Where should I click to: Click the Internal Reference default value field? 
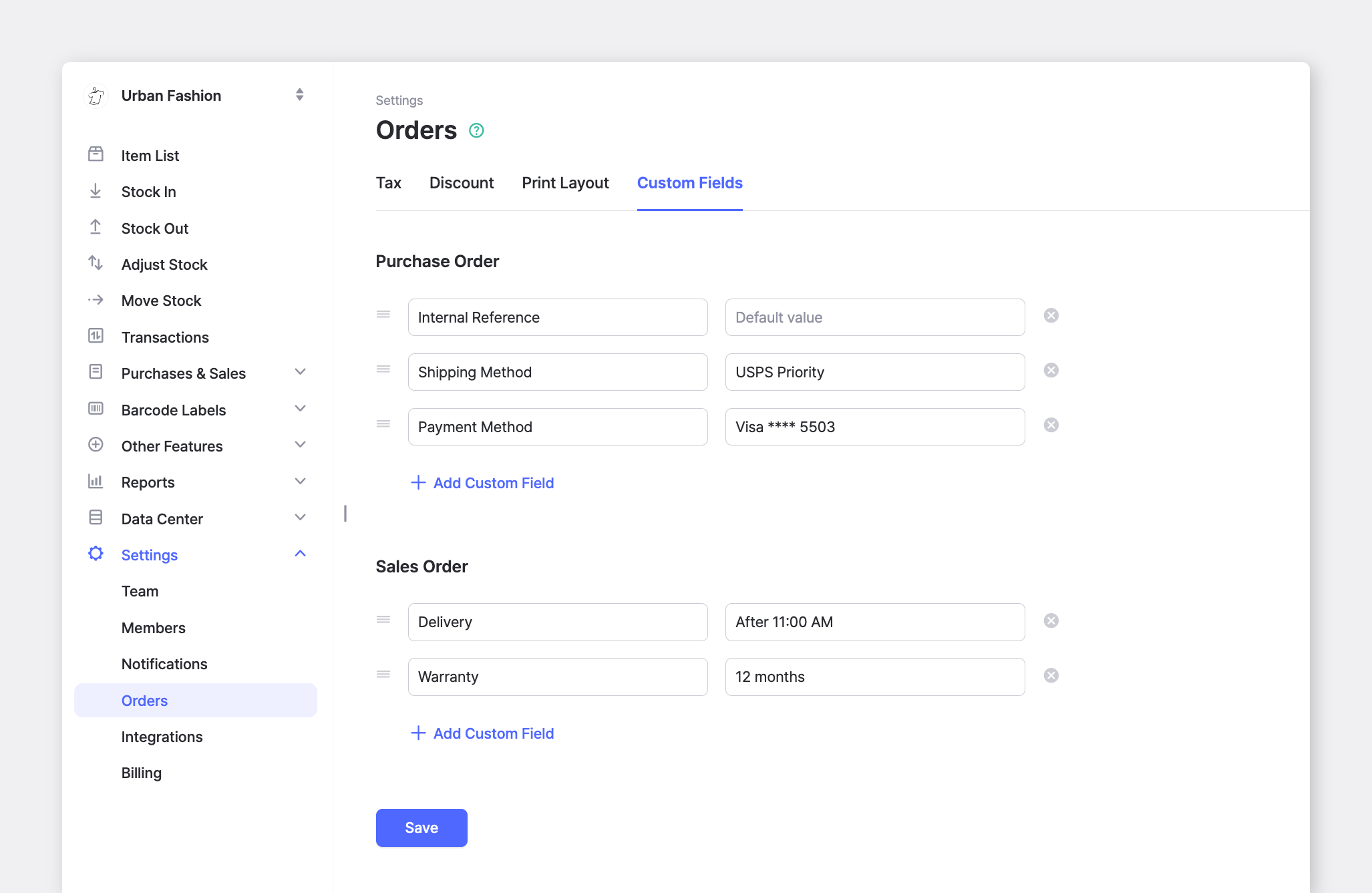(875, 317)
